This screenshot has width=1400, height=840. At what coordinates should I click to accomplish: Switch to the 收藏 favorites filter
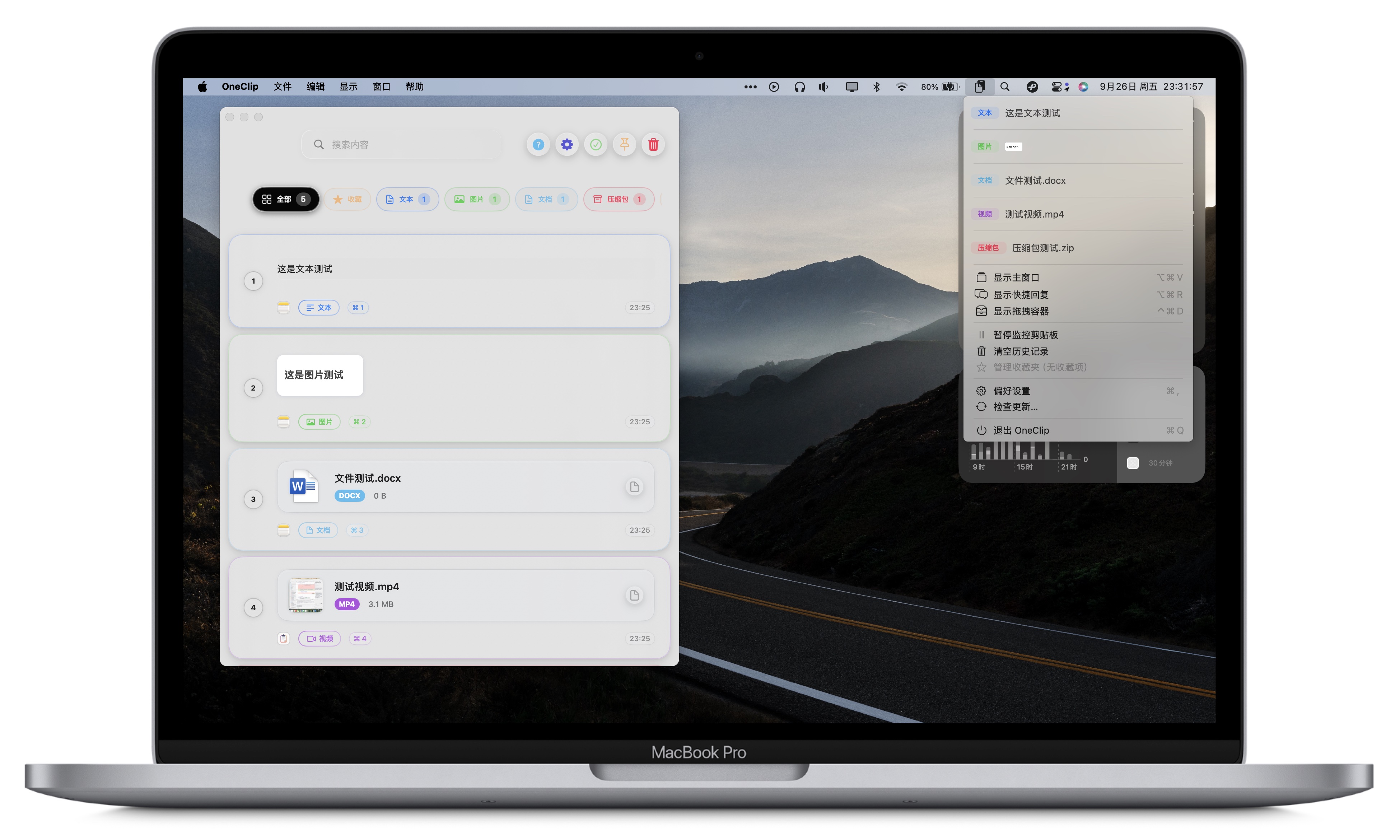(347, 199)
